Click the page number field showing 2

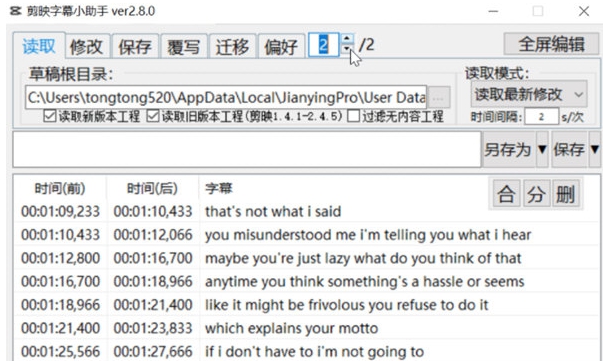324,45
